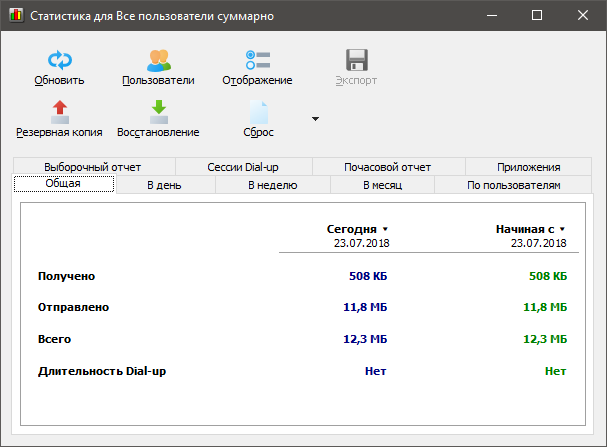The image size is (607, 447).
Task: Open the Выборочный отчет tab
Action: click(93, 167)
